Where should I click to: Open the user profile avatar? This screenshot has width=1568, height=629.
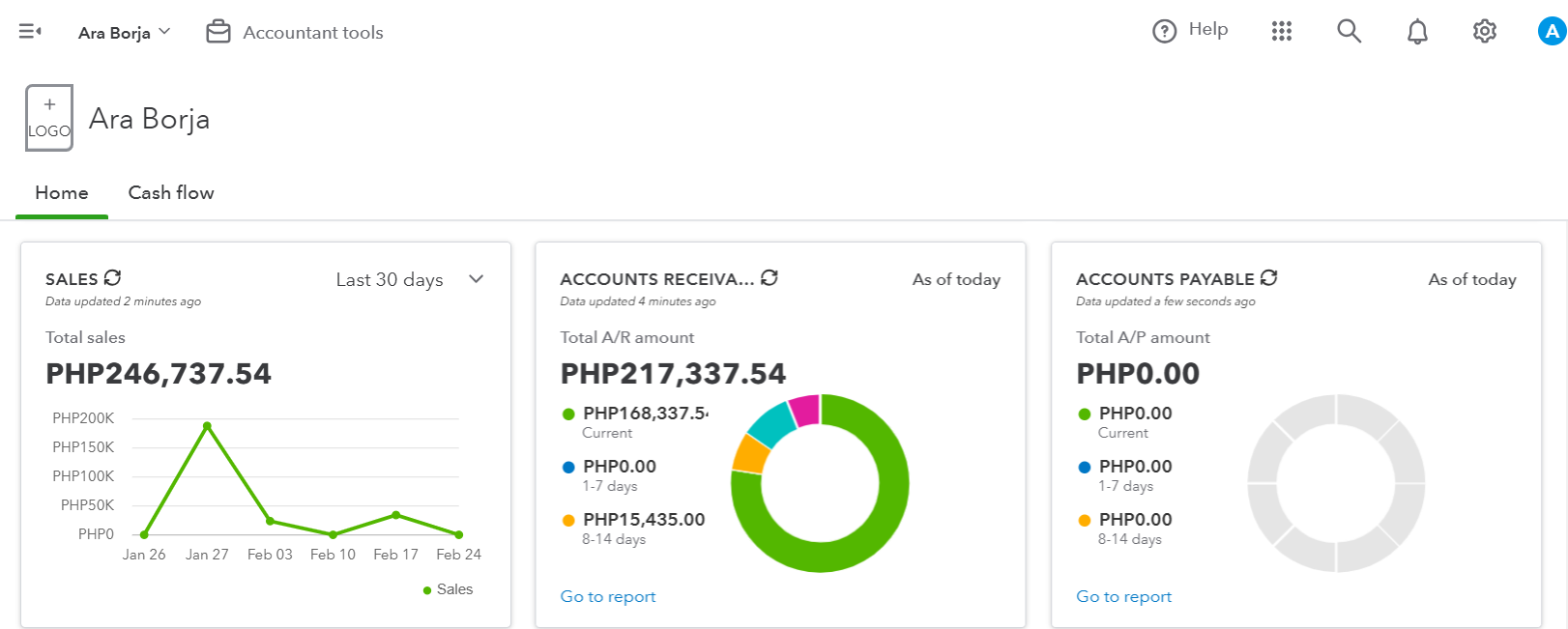(1552, 32)
